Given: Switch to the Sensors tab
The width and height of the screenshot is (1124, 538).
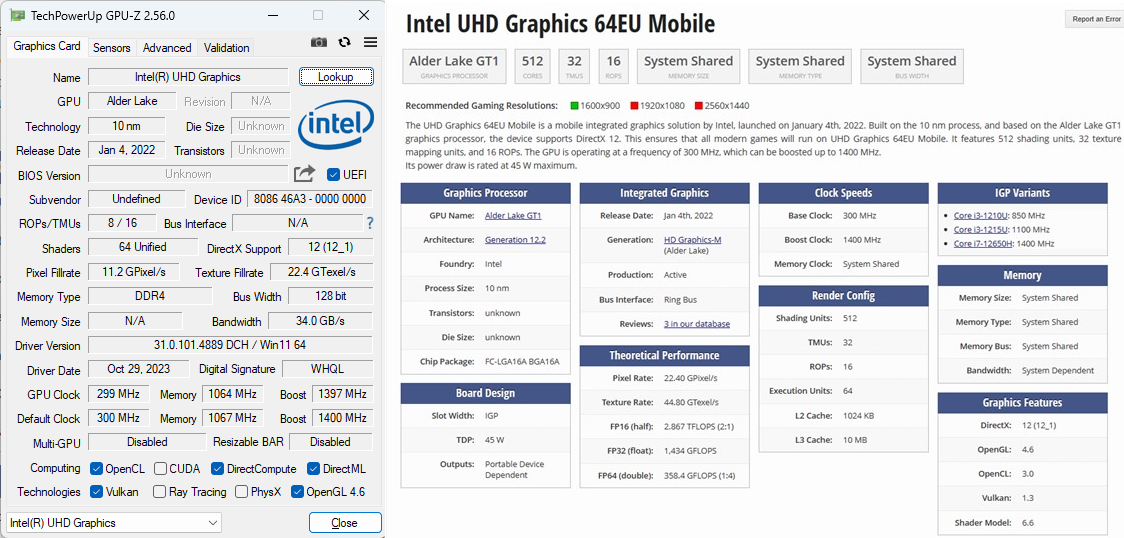Looking at the screenshot, I should click(x=112, y=48).
